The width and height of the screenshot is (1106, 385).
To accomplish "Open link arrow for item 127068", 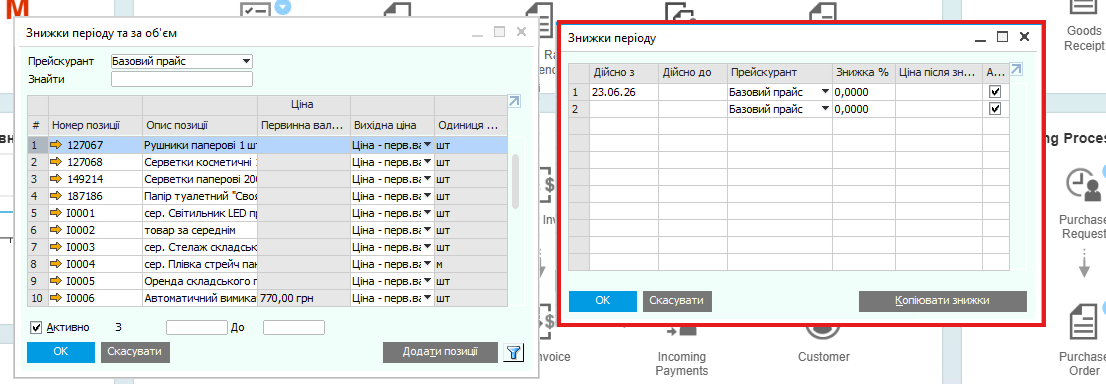I will (x=57, y=162).
